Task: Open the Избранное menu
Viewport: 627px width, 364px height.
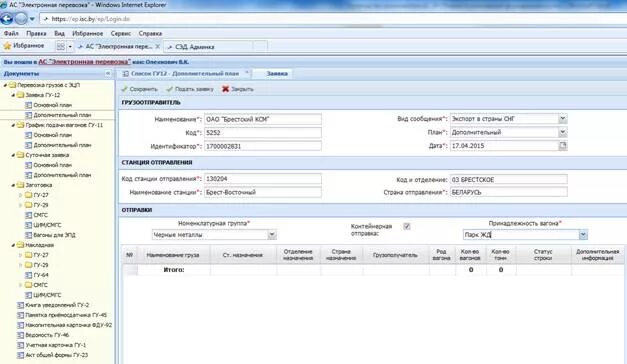Action: pyautogui.click(x=88, y=34)
